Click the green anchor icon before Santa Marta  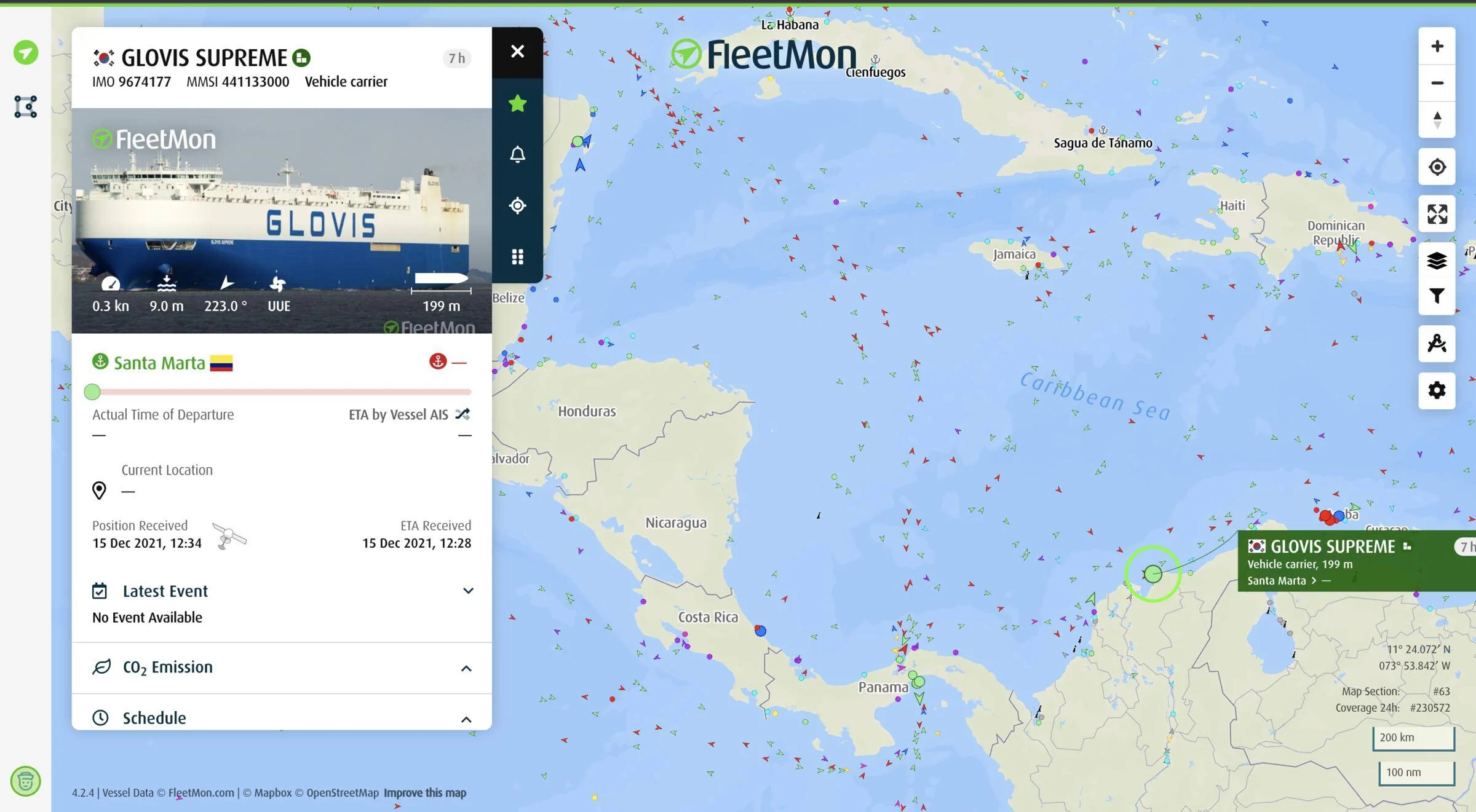pyautogui.click(x=100, y=361)
